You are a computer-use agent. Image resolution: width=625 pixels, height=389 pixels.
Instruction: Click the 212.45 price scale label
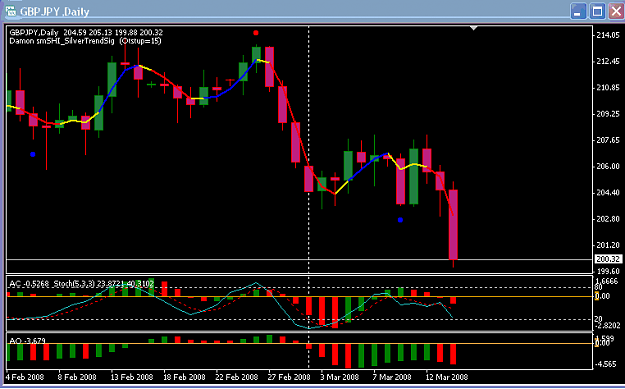coord(608,61)
